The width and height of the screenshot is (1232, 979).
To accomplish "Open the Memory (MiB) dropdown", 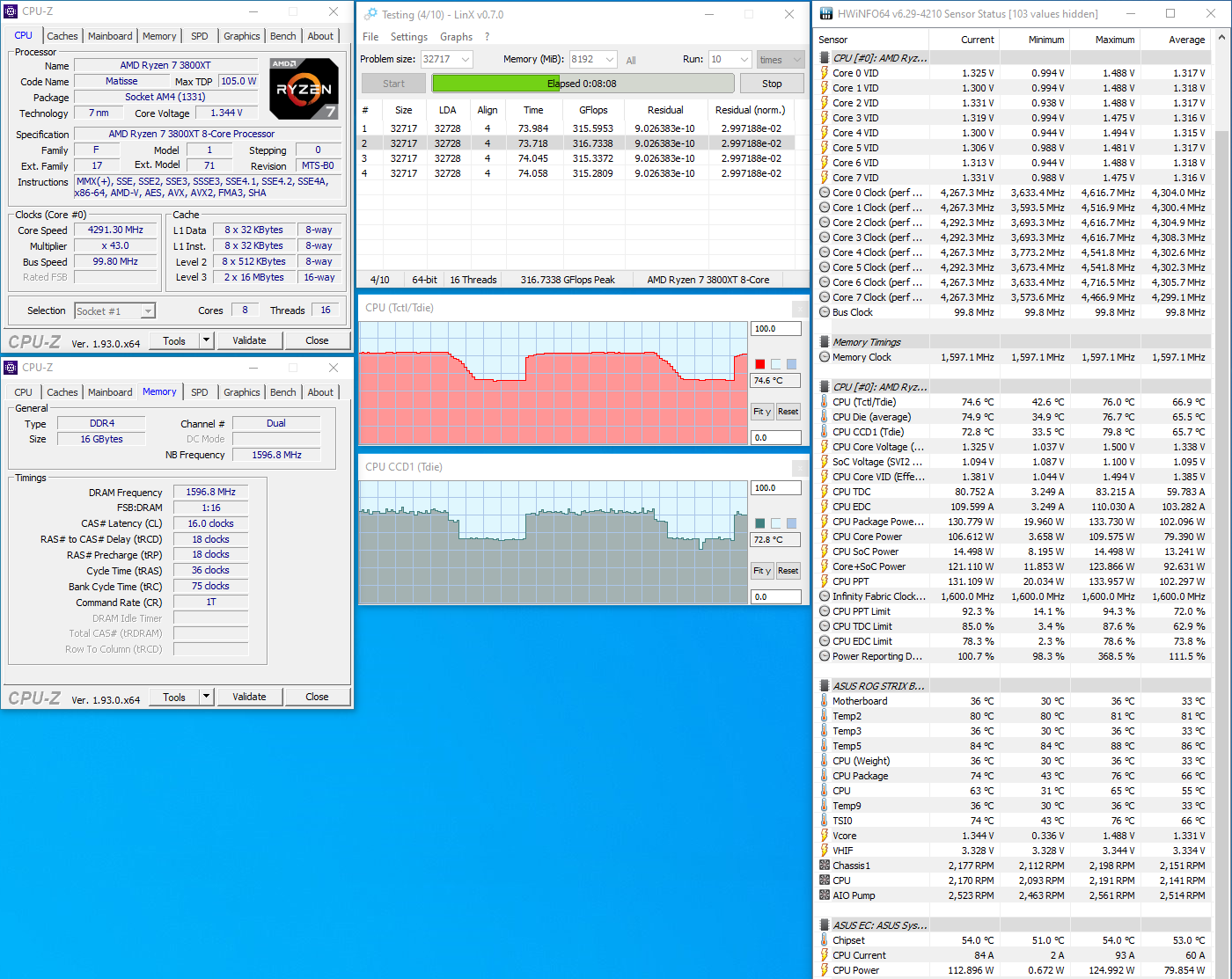I will click(x=612, y=60).
